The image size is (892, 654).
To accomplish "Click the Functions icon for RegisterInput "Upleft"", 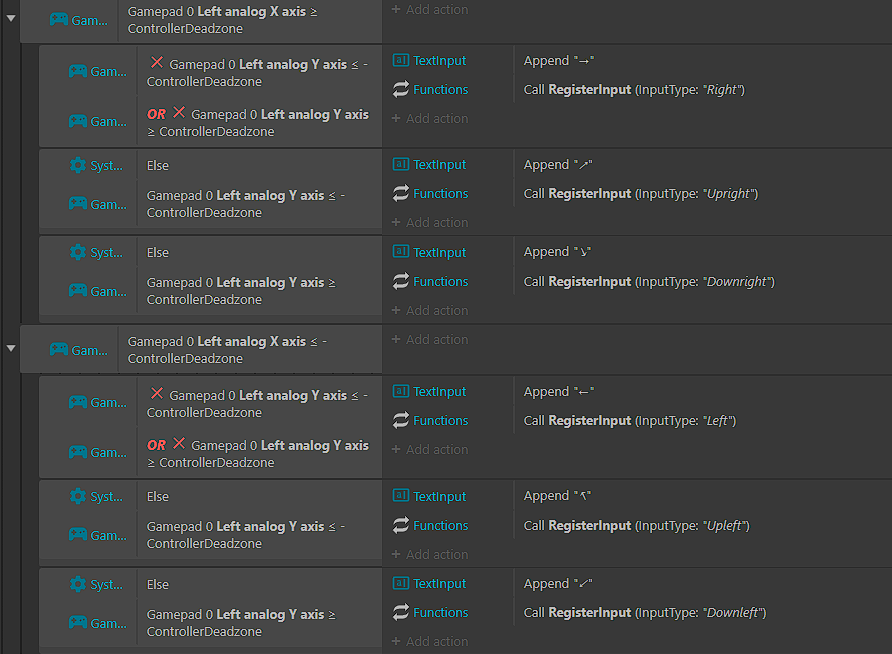I will click(400, 525).
